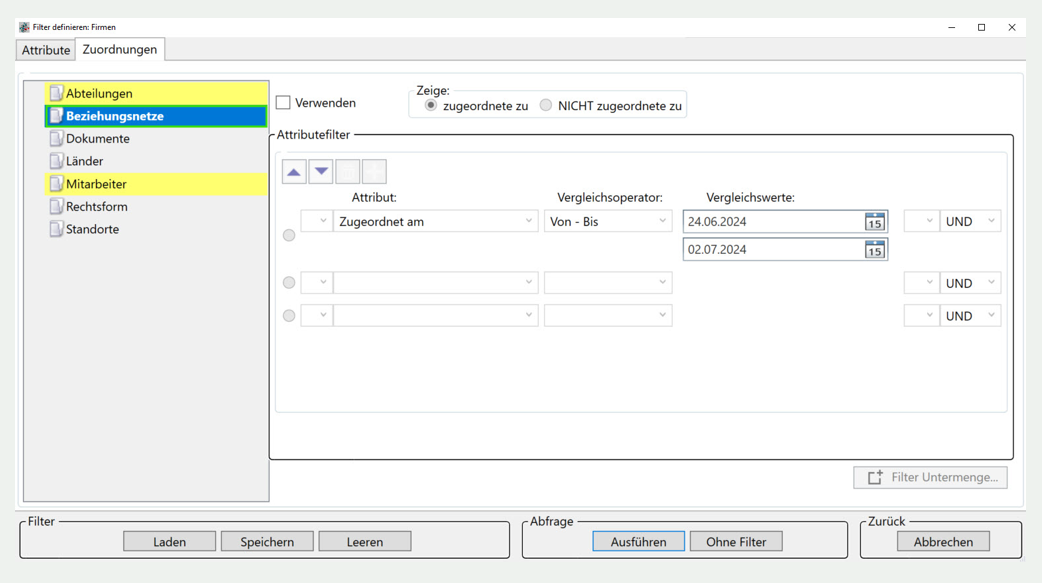The height and width of the screenshot is (584, 1044).
Task: Select the 'NICHT zugeordnete zu' radio option
Action: pos(546,105)
